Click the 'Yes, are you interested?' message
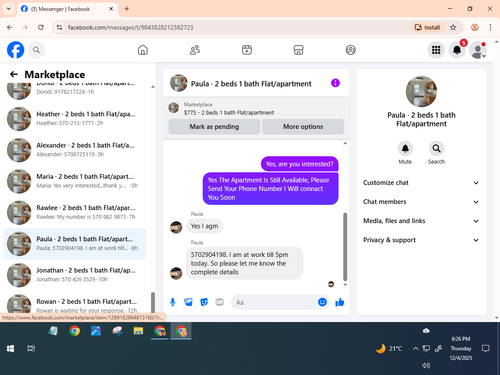The height and width of the screenshot is (375, 500). click(299, 164)
